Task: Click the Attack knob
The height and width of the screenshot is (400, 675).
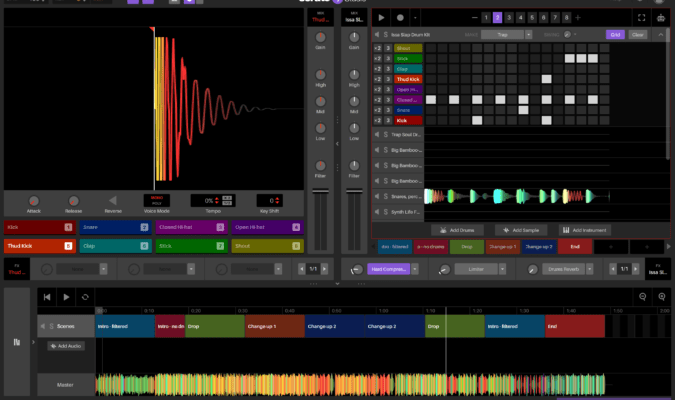Action: tap(33, 200)
